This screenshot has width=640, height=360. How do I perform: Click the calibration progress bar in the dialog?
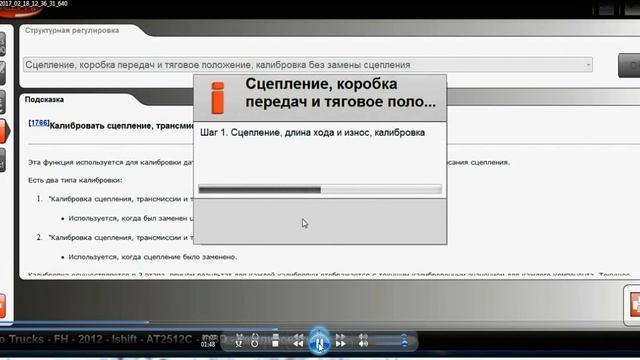pos(320,189)
